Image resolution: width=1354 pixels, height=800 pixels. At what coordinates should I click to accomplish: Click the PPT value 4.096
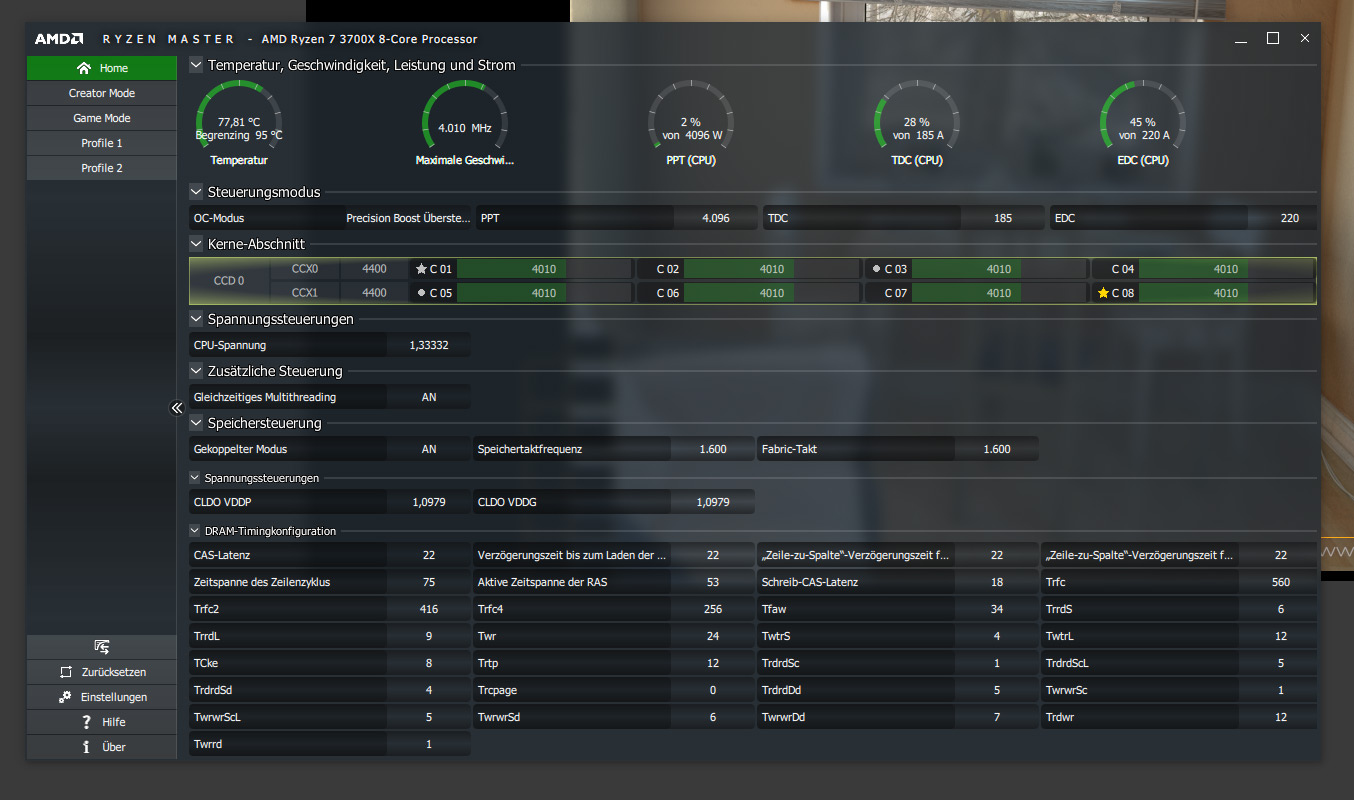pos(716,218)
